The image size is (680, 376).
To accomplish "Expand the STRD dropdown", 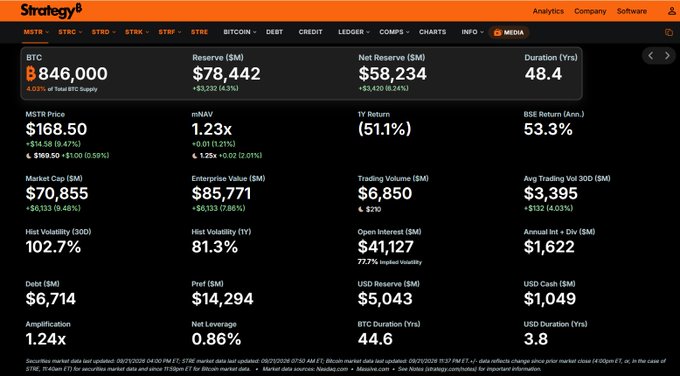I will 103,32.
